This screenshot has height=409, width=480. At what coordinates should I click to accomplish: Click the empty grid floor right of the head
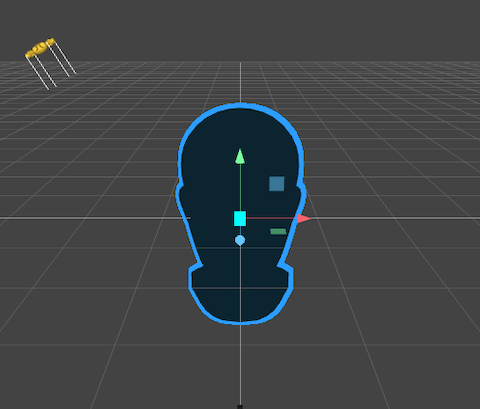[x=383, y=267]
